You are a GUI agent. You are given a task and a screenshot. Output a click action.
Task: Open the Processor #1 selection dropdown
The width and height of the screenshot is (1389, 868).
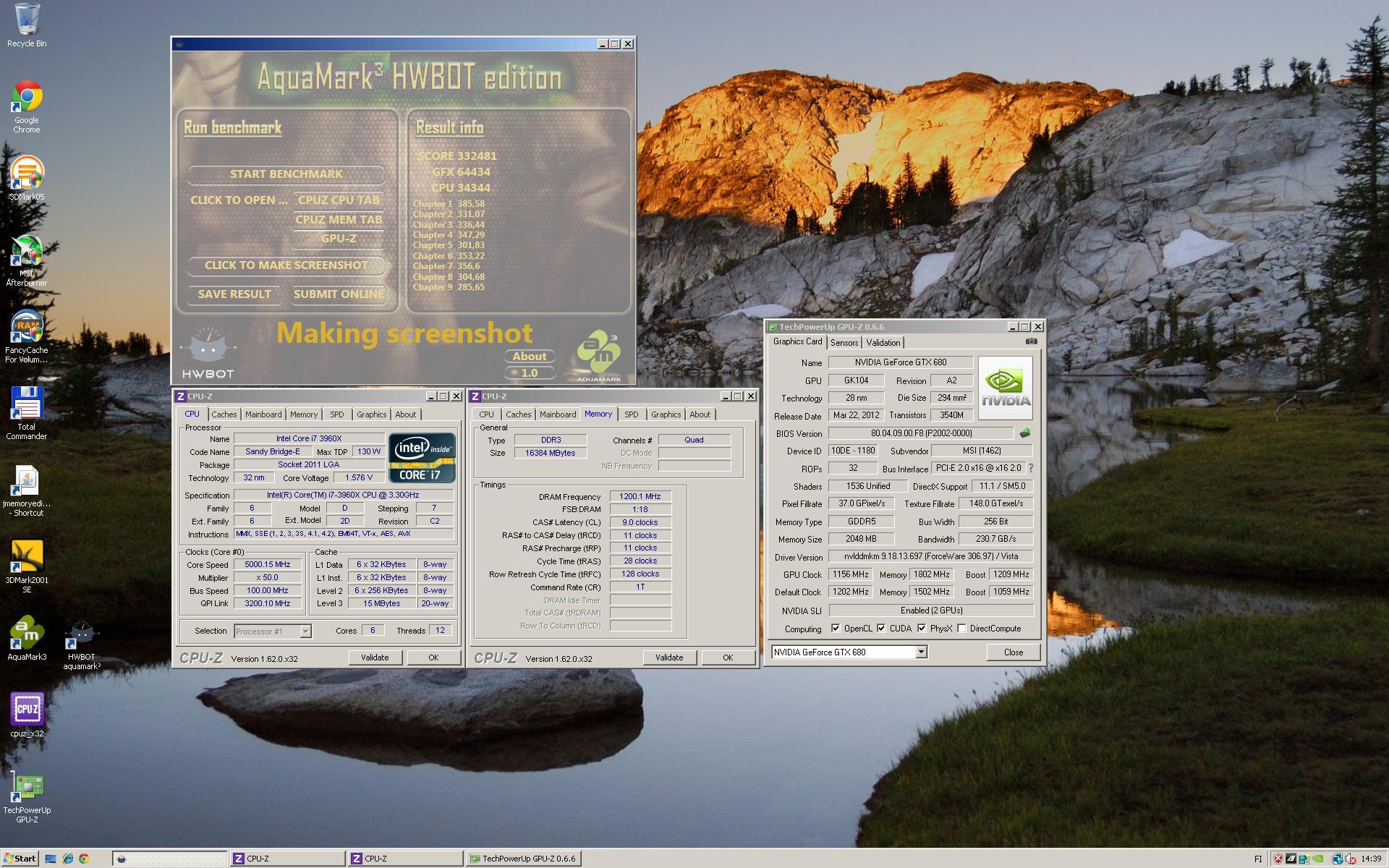click(x=305, y=631)
